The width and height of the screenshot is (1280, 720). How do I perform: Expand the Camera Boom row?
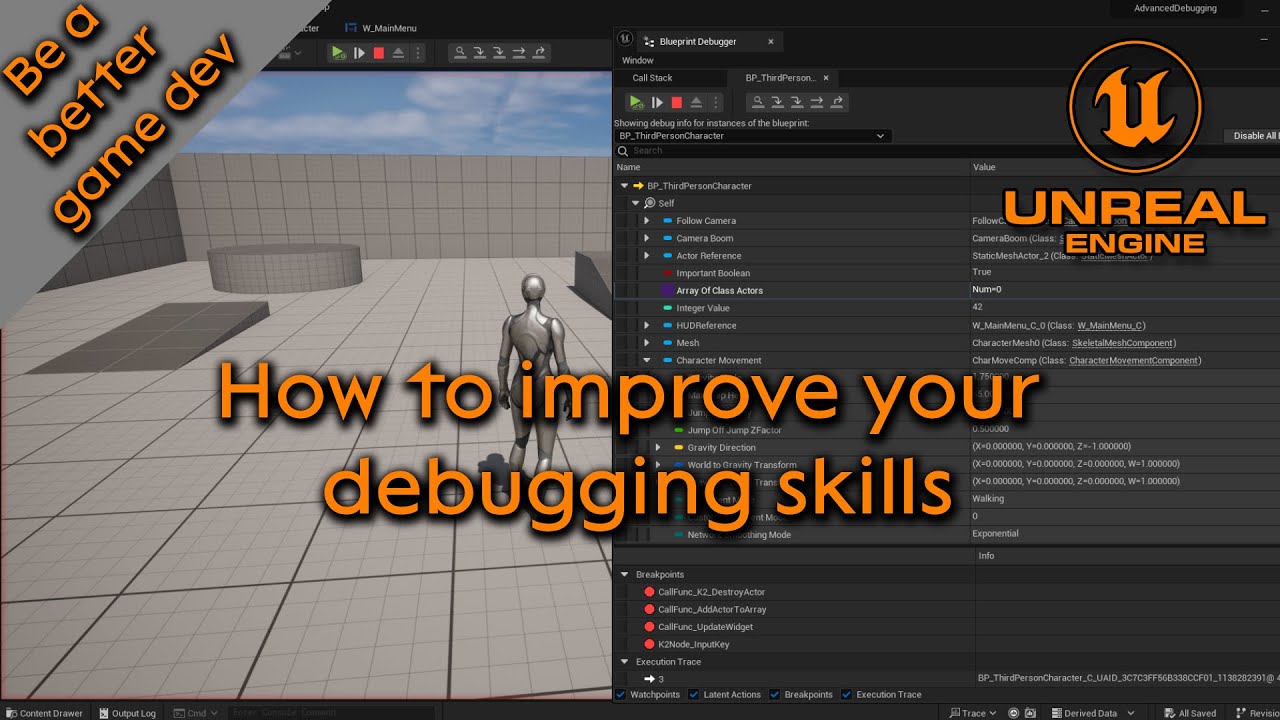646,238
